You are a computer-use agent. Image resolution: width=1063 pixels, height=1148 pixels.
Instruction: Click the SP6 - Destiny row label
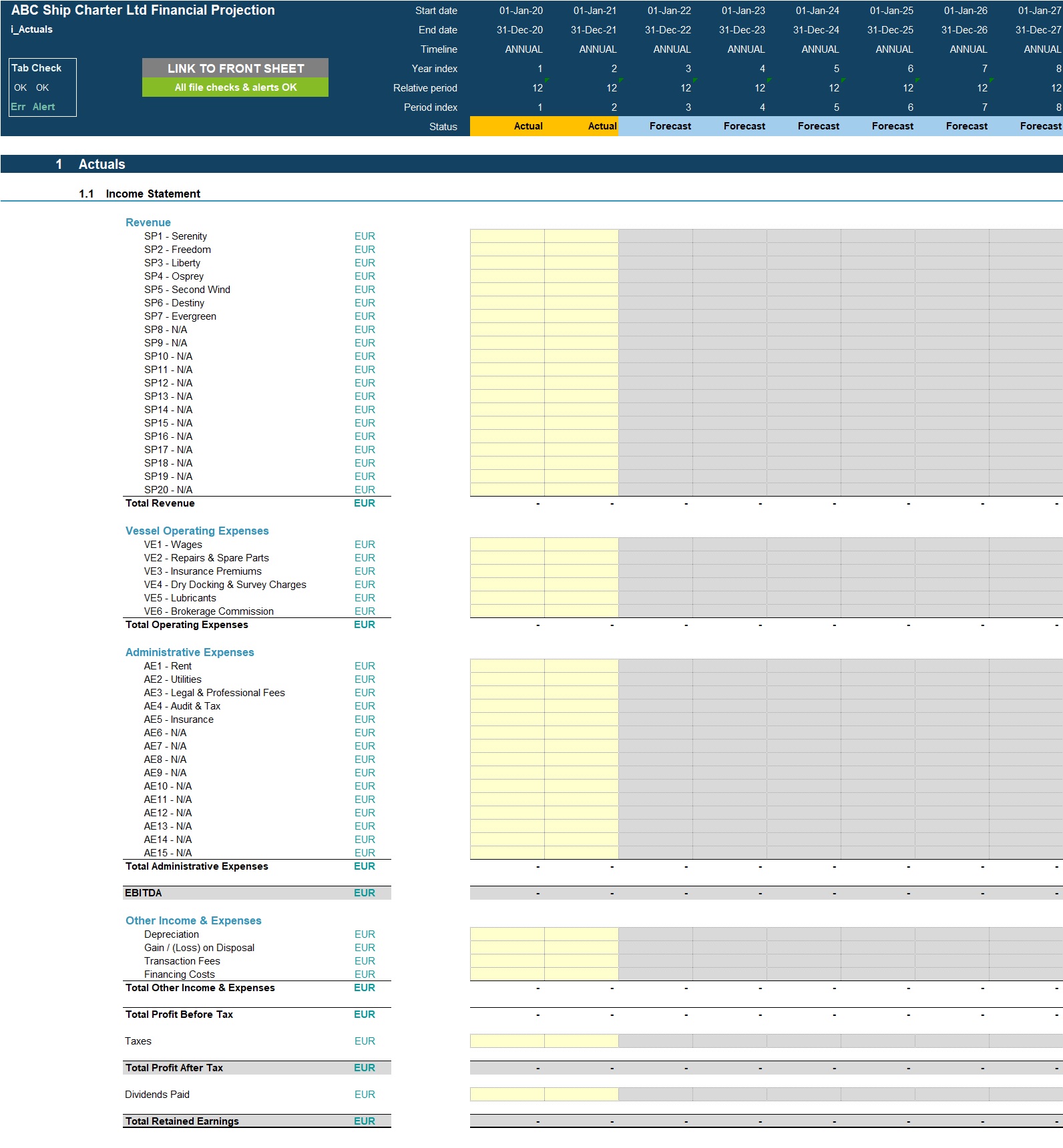pos(174,303)
